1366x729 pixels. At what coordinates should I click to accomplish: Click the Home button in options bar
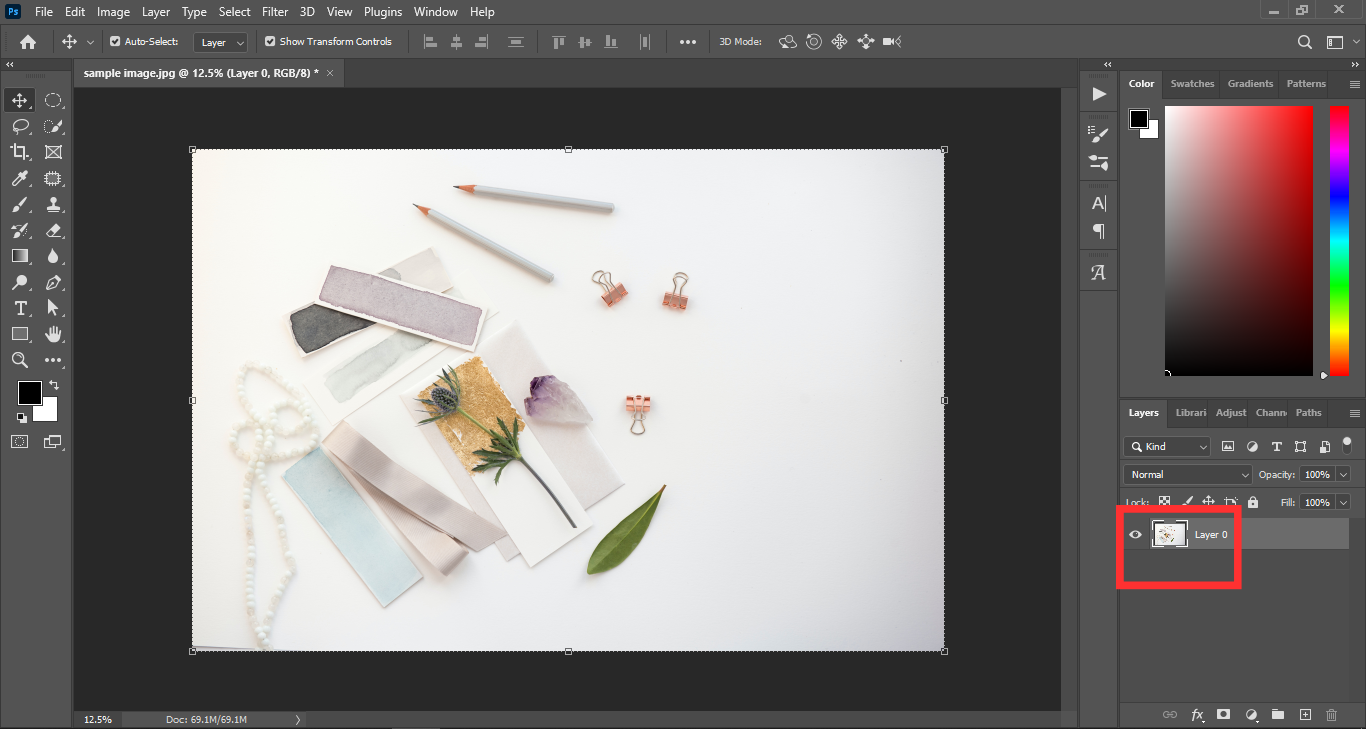[28, 42]
